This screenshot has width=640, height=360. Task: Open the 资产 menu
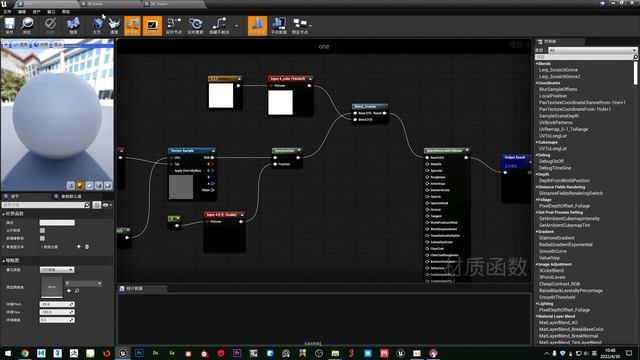coord(36,12)
